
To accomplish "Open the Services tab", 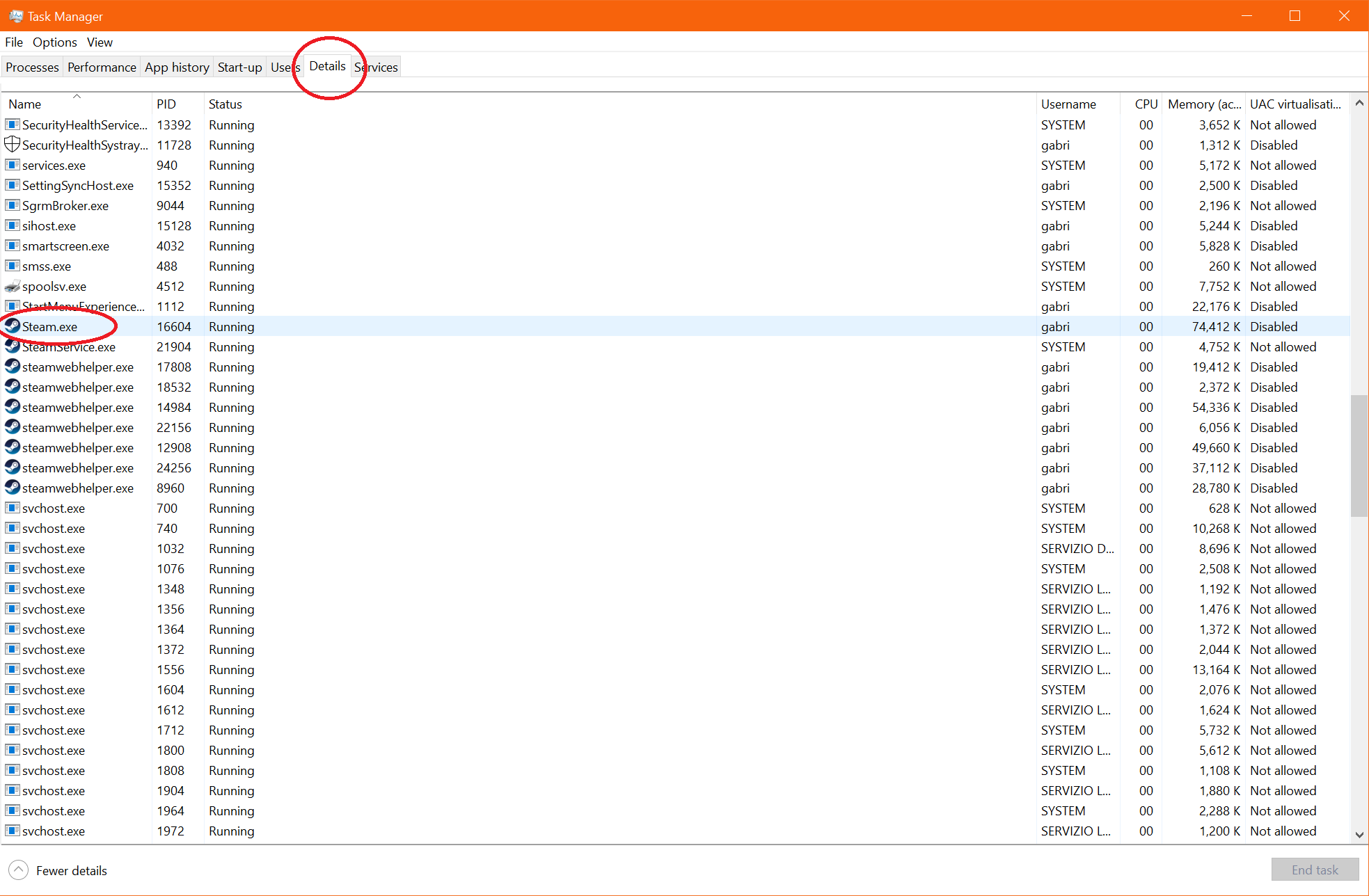I will tap(377, 67).
